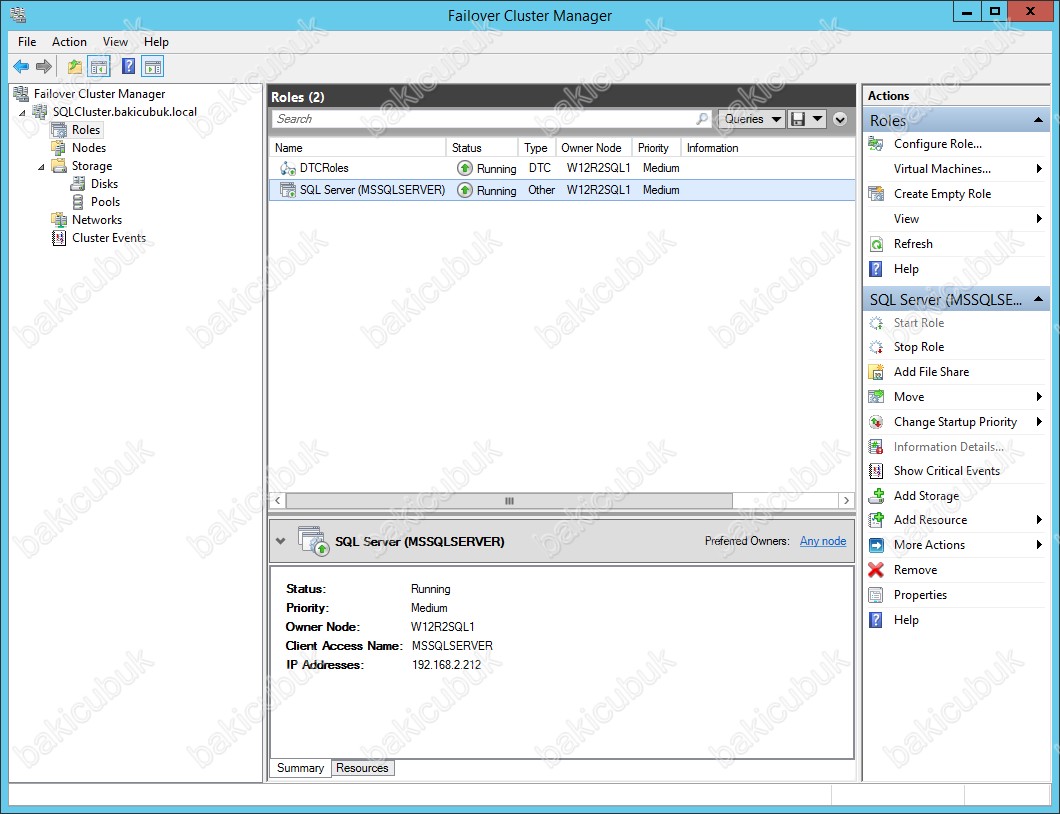Open the View menu in menu bar

(115, 42)
